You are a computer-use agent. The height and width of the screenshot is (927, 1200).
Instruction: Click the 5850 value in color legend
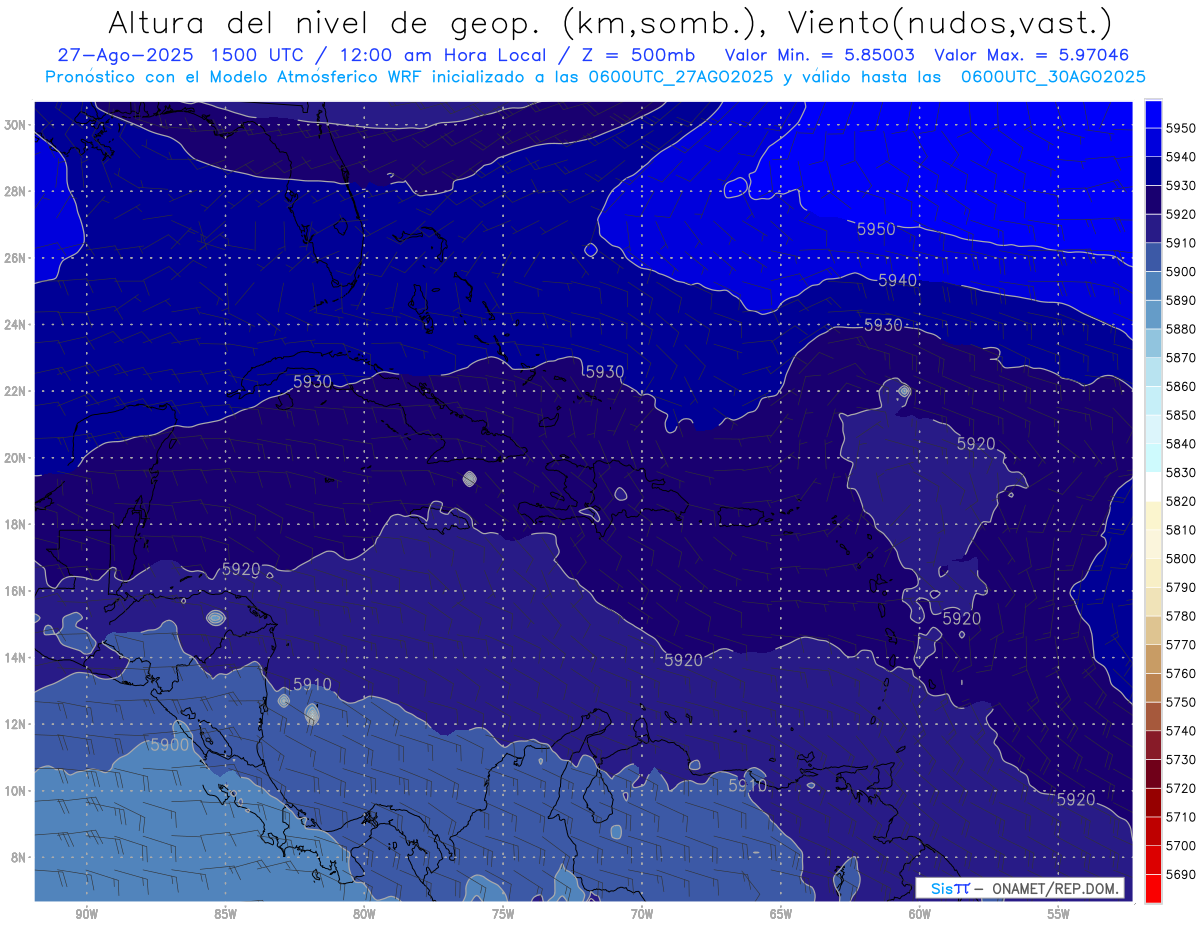click(1181, 415)
